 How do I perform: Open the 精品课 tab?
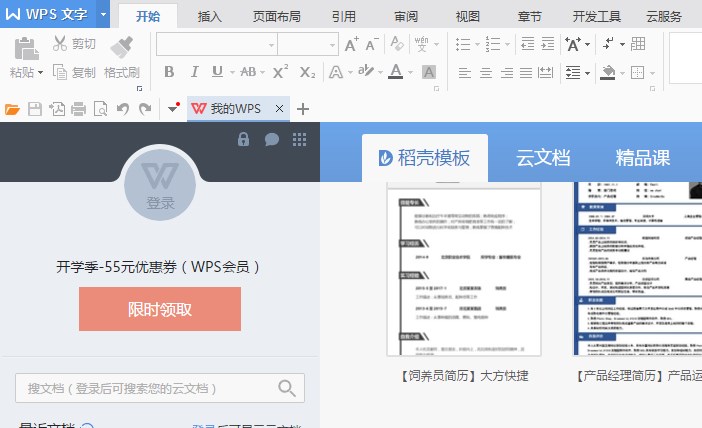642,158
